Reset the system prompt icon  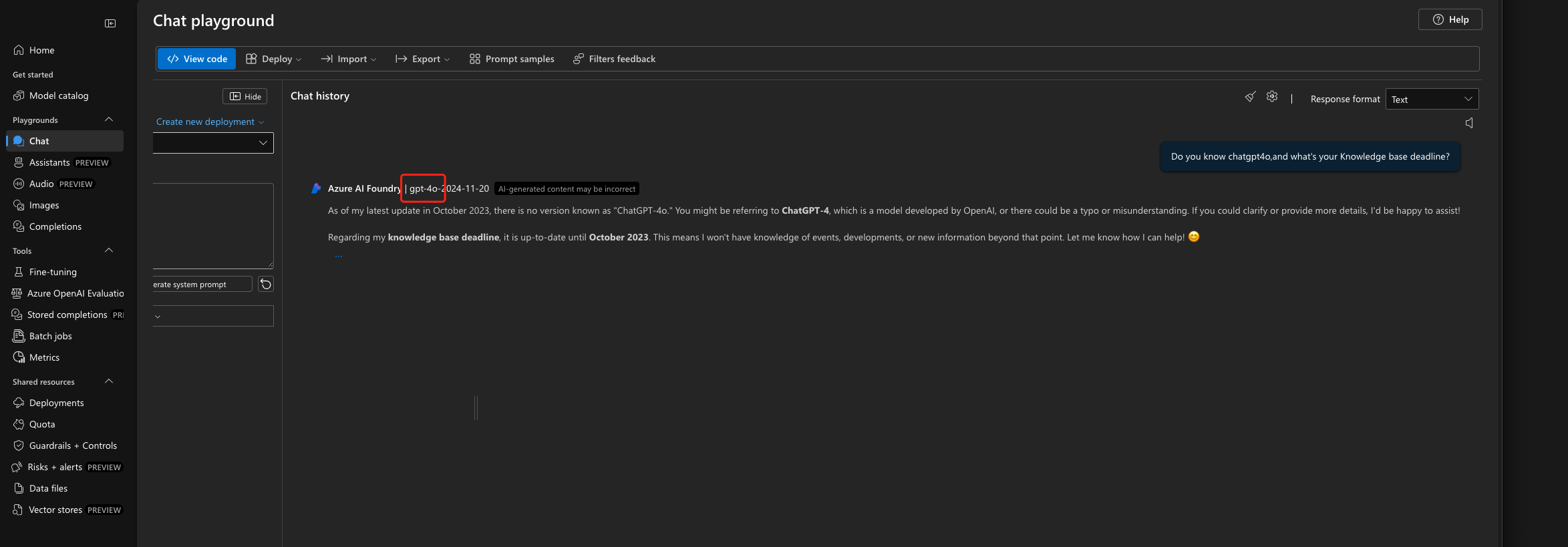tap(266, 285)
